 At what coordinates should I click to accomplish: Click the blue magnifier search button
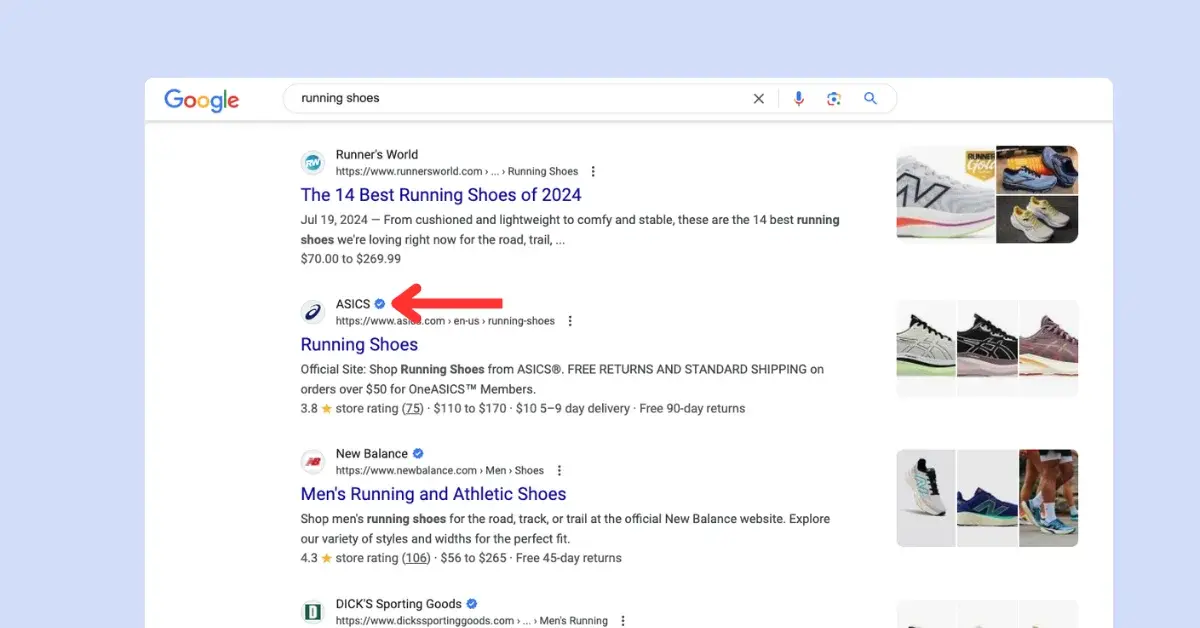point(870,98)
